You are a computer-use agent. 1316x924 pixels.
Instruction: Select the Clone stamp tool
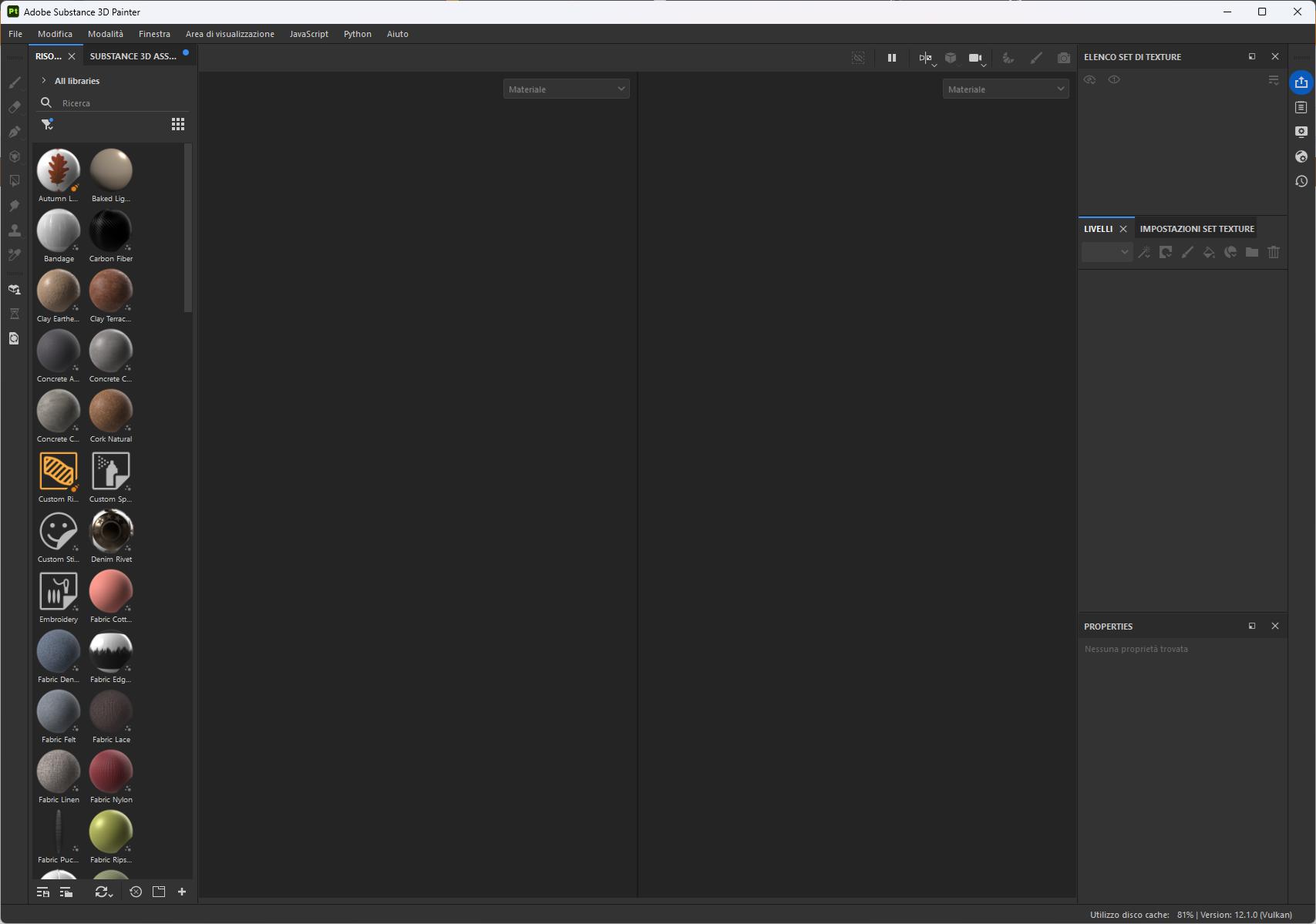15,230
